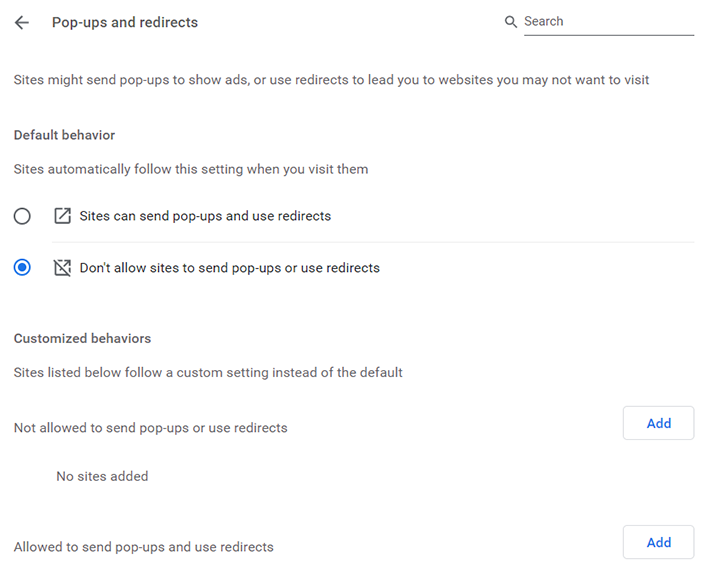Select the Don't allow sites radio button
The width and height of the screenshot is (708, 571).
pyautogui.click(x=22, y=268)
